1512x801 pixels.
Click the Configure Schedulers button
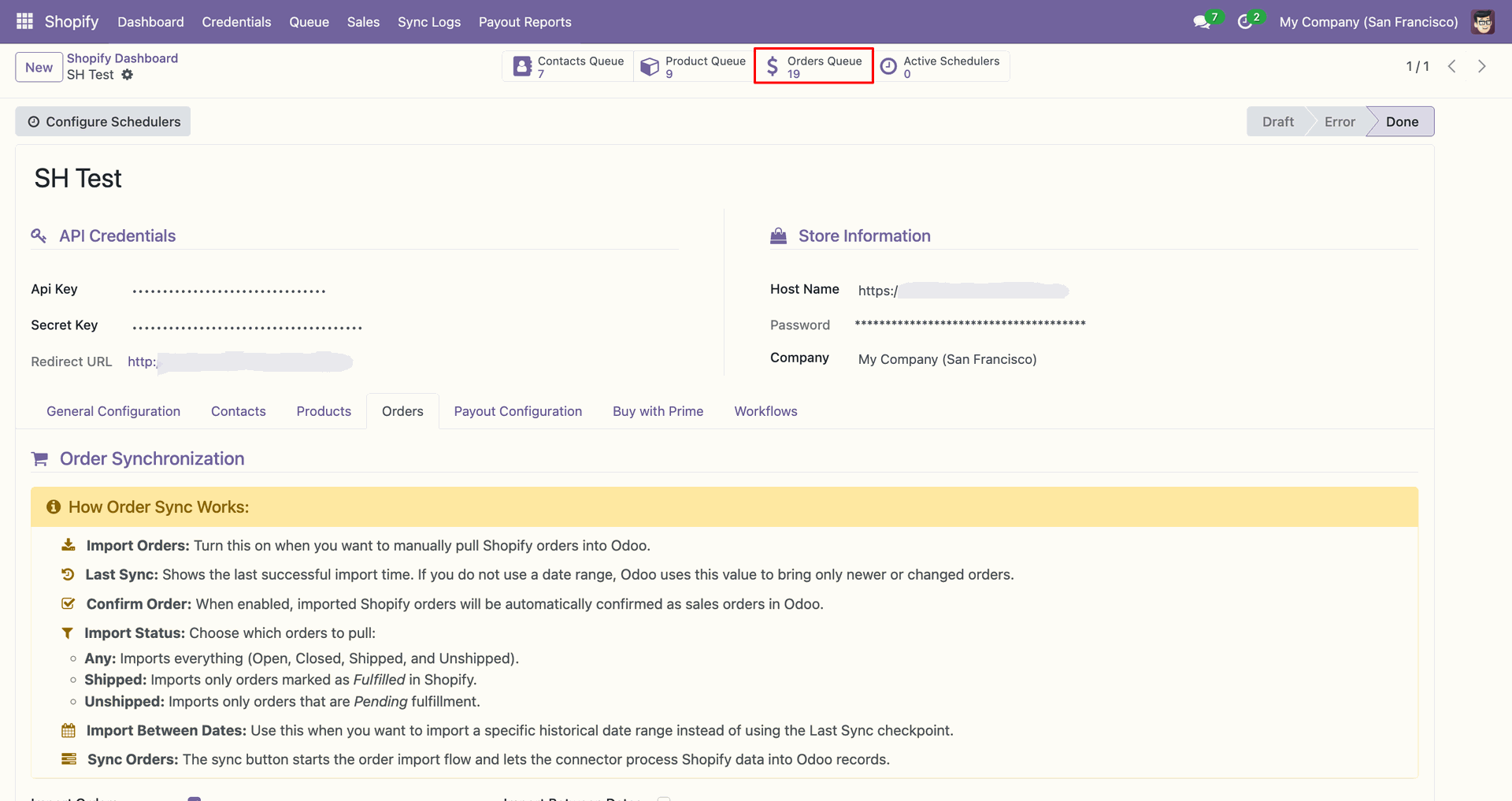[103, 121]
